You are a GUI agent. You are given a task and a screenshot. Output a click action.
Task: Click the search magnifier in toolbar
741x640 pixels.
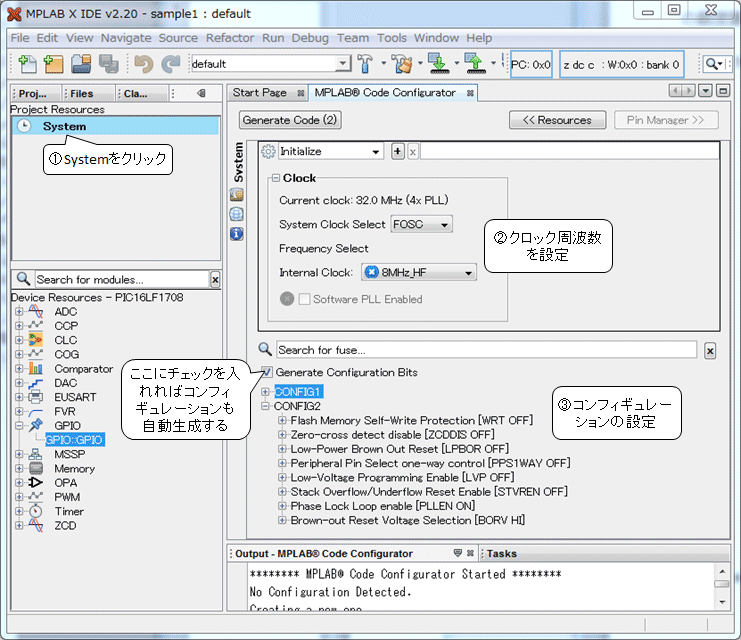[711, 63]
